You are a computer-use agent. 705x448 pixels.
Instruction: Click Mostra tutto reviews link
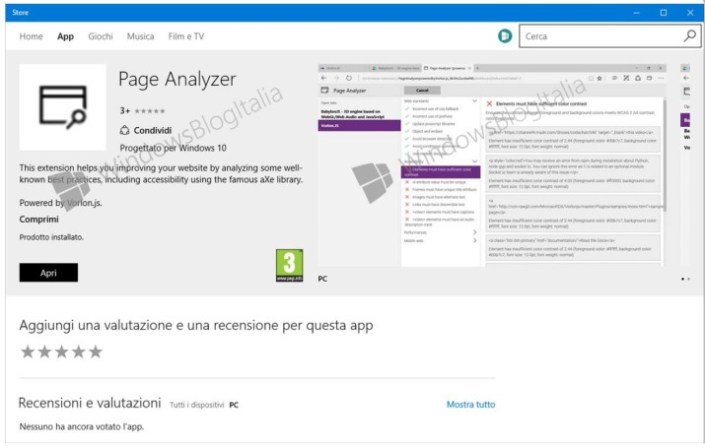[x=471, y=404]
